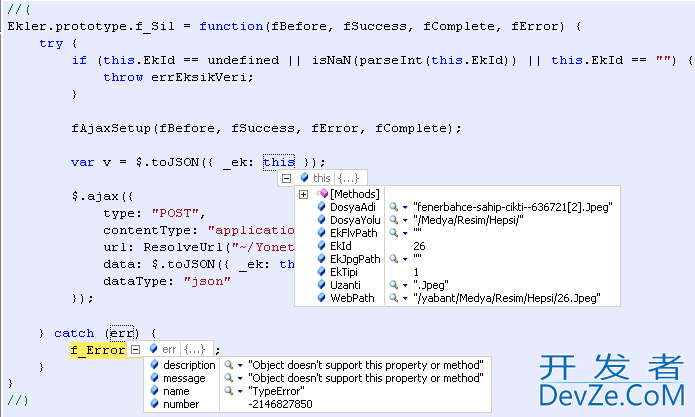This screenshot has height=417, width=695.
Task: Click the EkFlvPath property diamond icon
Action: (322, 232)
